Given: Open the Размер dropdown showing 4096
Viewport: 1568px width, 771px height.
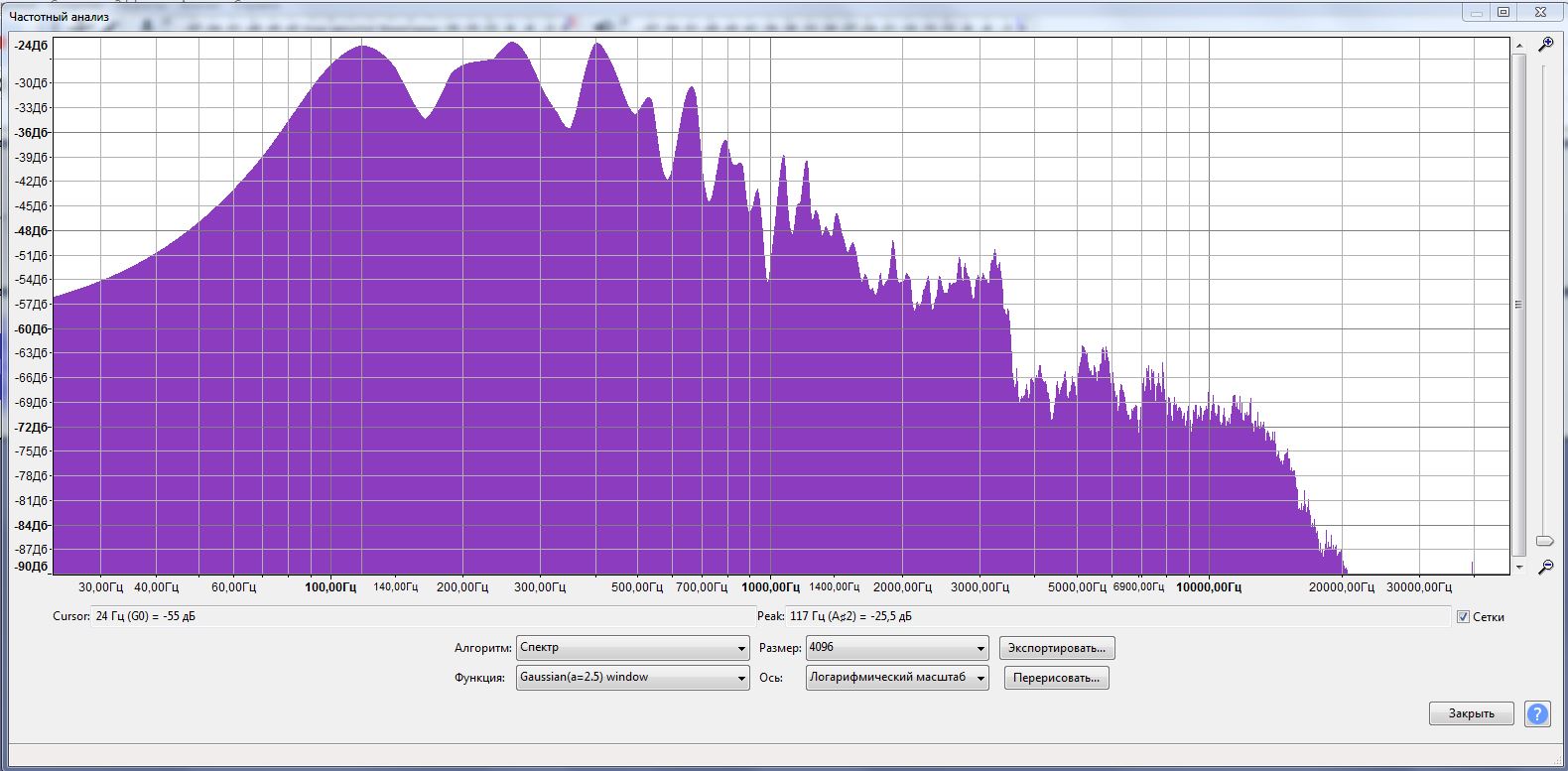Looking at the screenshot, I should 897,648.
